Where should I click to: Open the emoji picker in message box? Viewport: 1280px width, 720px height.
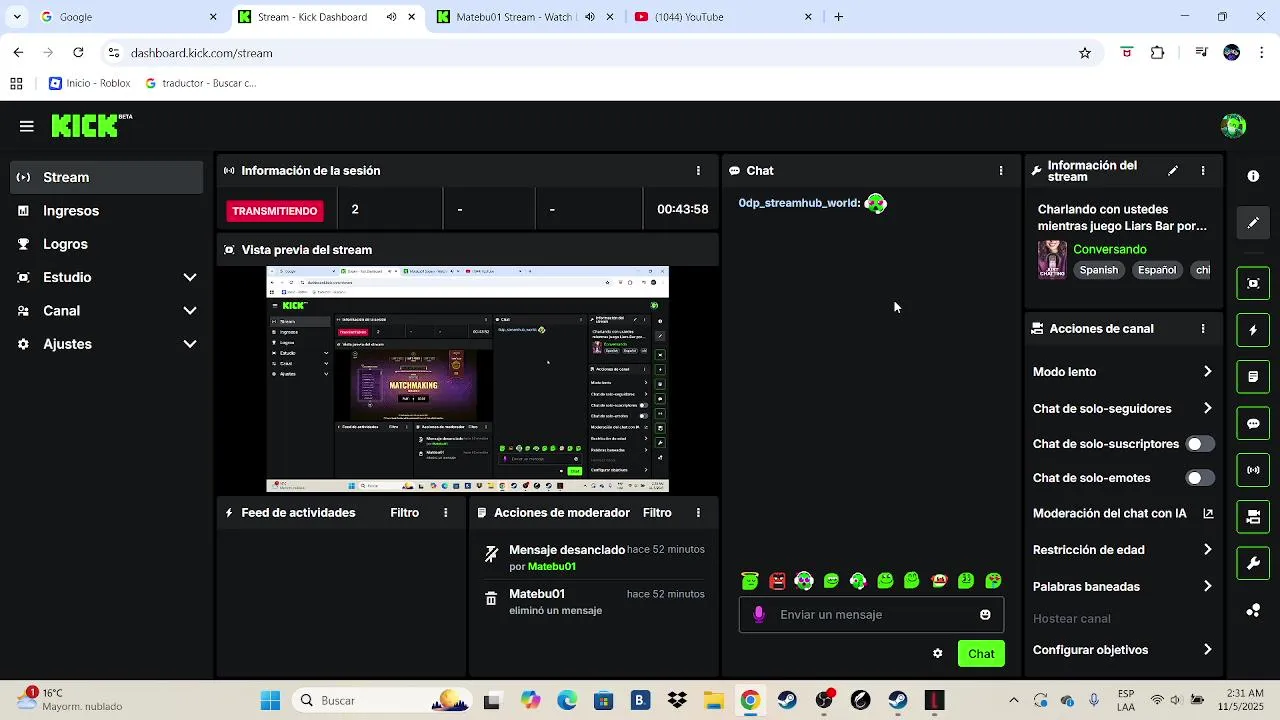click(985, 615)
